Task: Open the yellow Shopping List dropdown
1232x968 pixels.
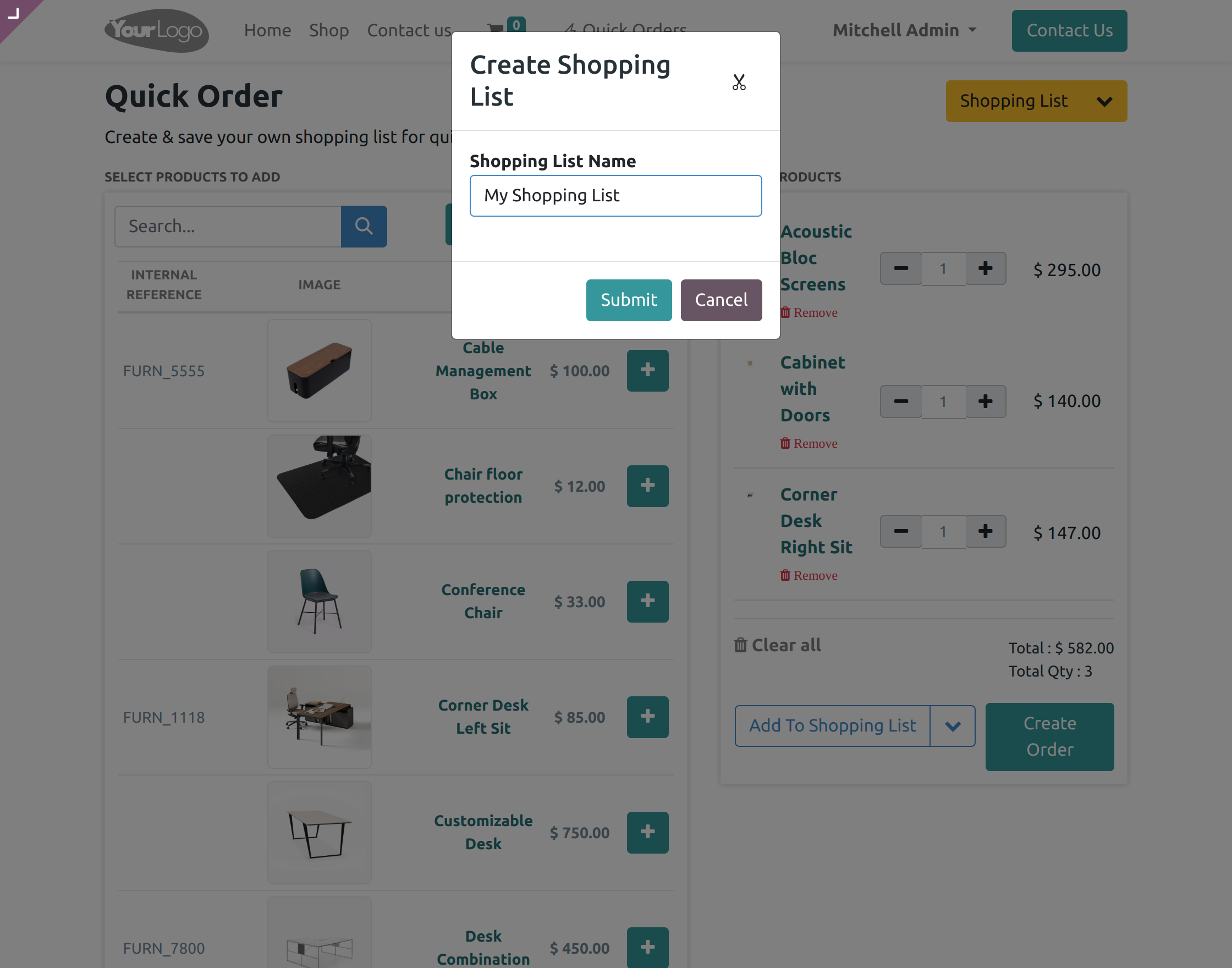Action: [x=1036, y=101]
